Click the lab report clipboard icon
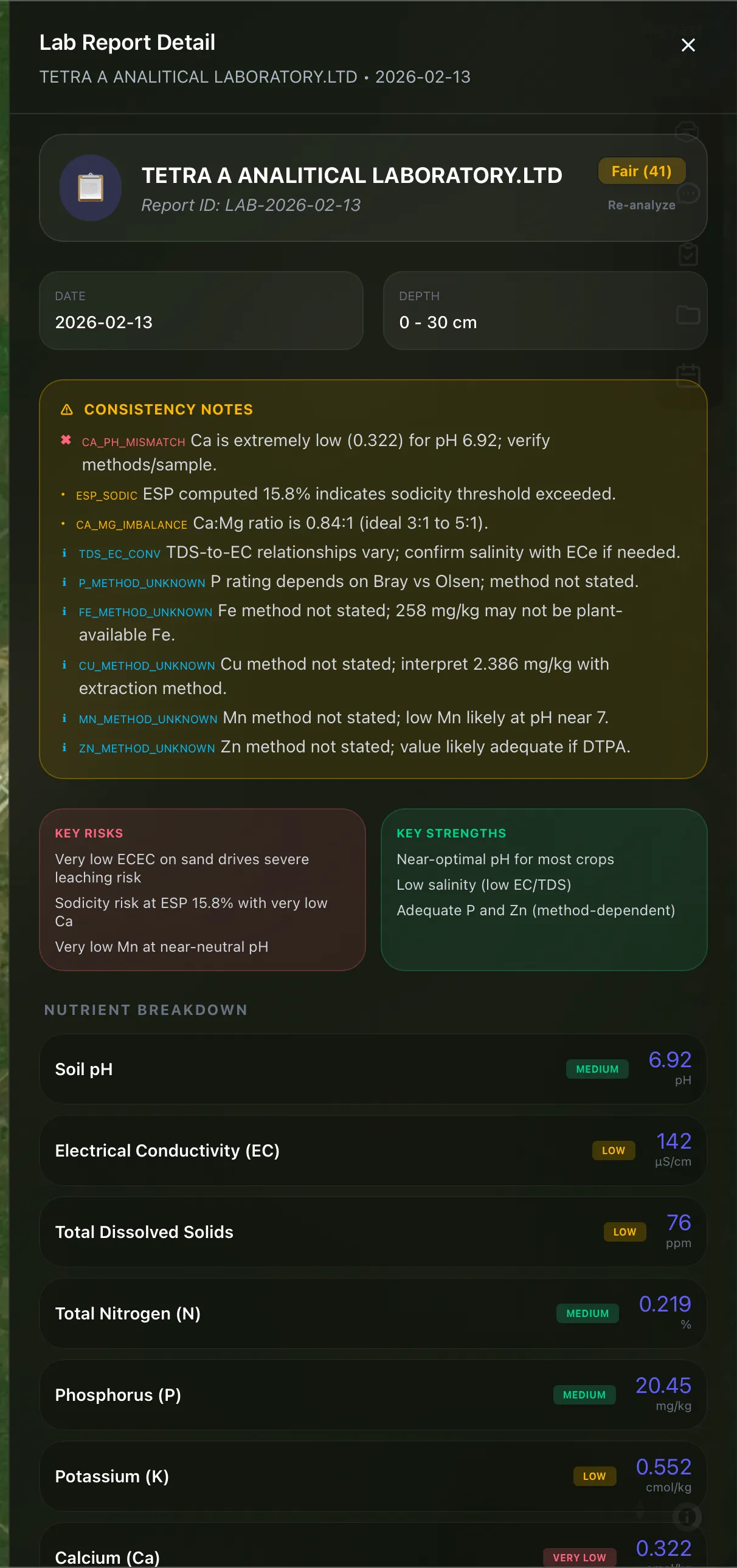Image resolution: width=737 pixels, height=1568 pixels. pos(90,187)
